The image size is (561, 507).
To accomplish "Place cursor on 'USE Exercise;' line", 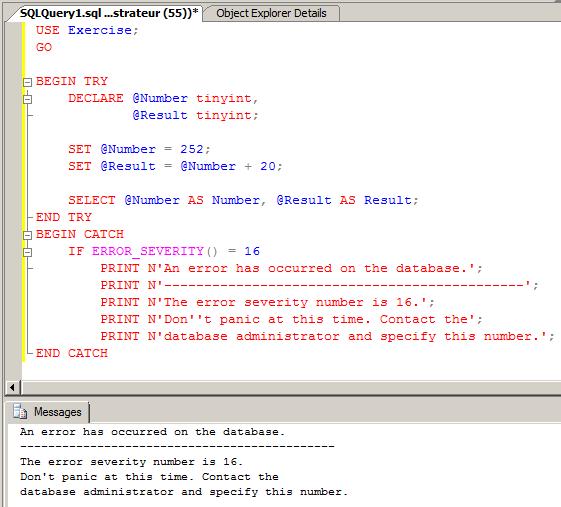I will [87, 30].
